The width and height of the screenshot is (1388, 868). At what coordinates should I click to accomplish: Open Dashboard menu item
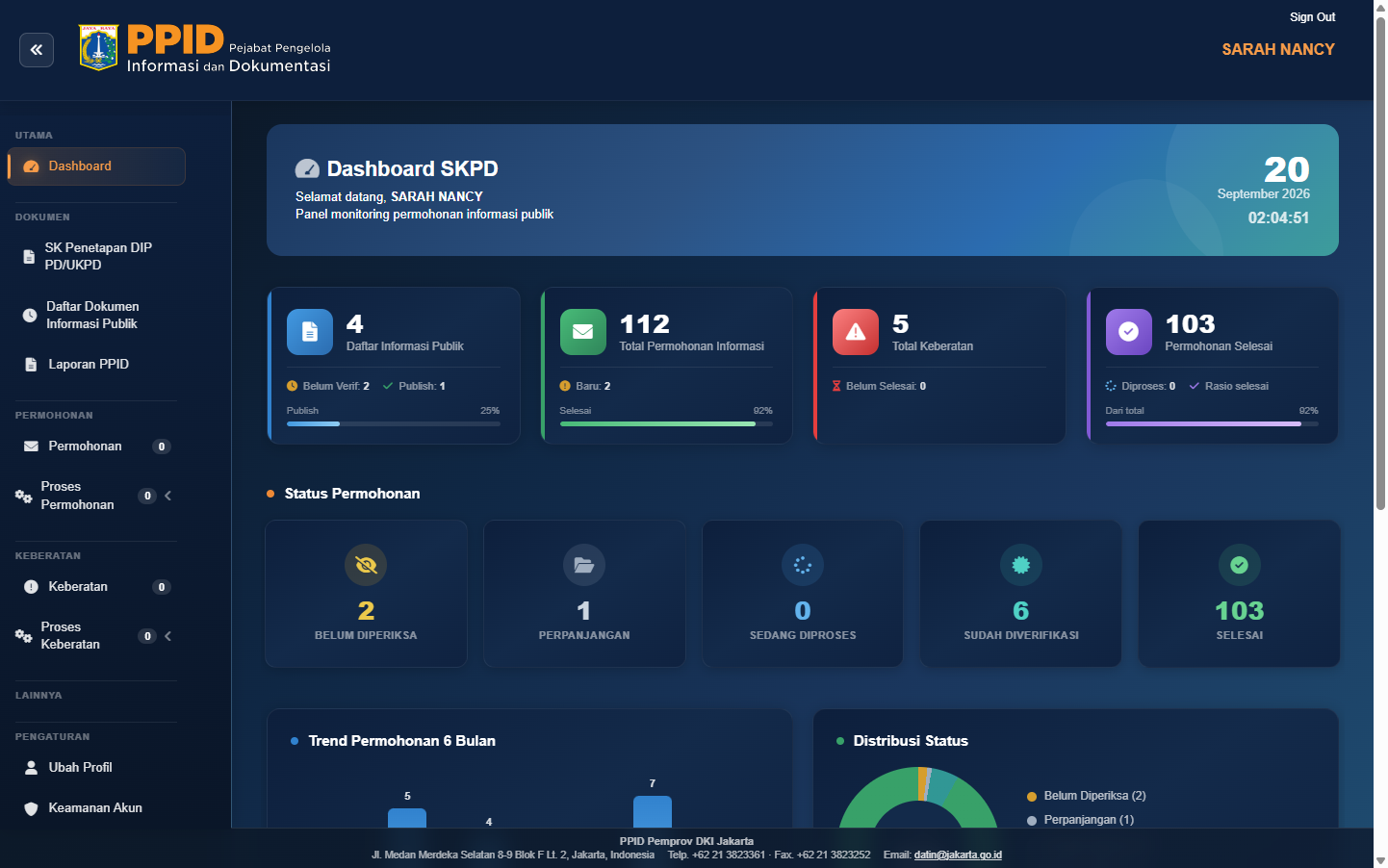[96, 166]
